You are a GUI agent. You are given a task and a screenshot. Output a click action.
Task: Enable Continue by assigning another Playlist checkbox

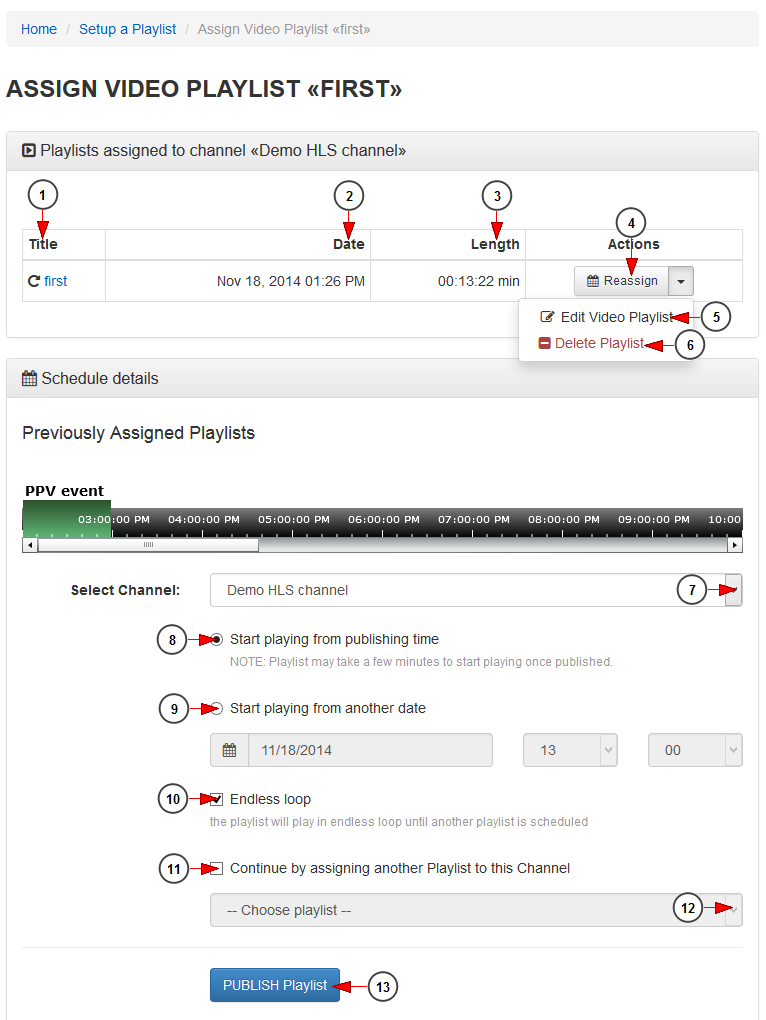(217, 868)
